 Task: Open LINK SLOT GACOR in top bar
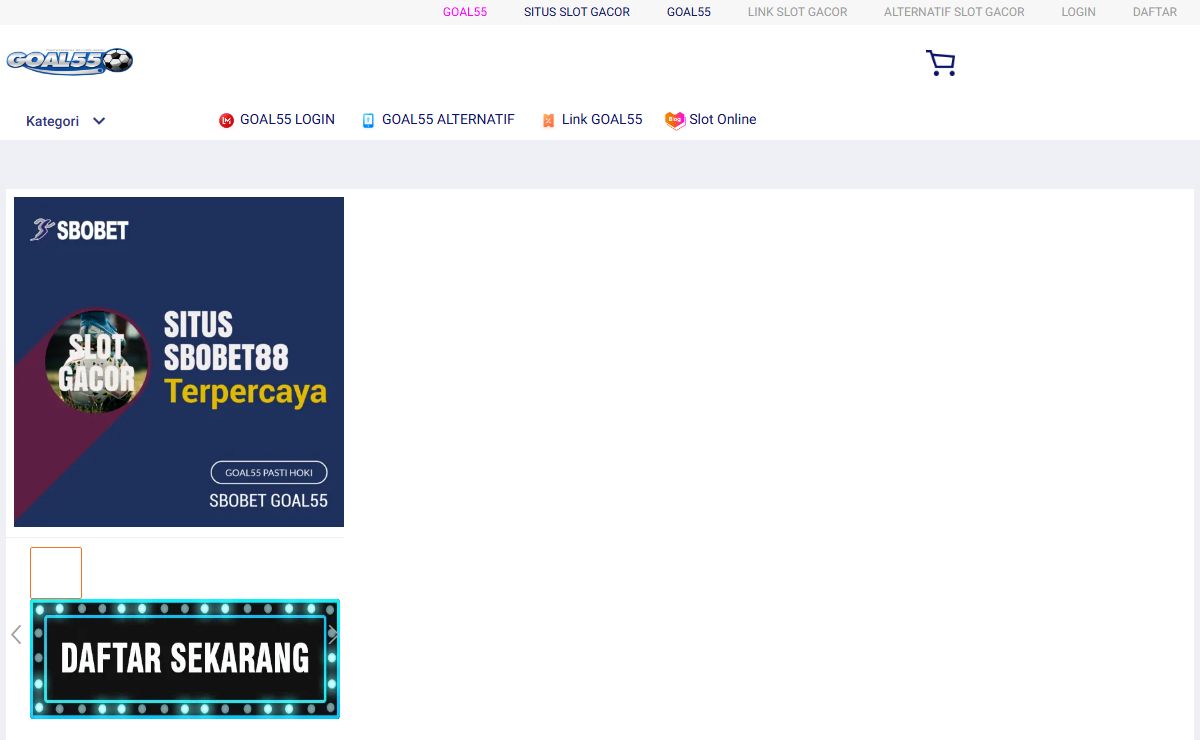click(x=797, y=12)
